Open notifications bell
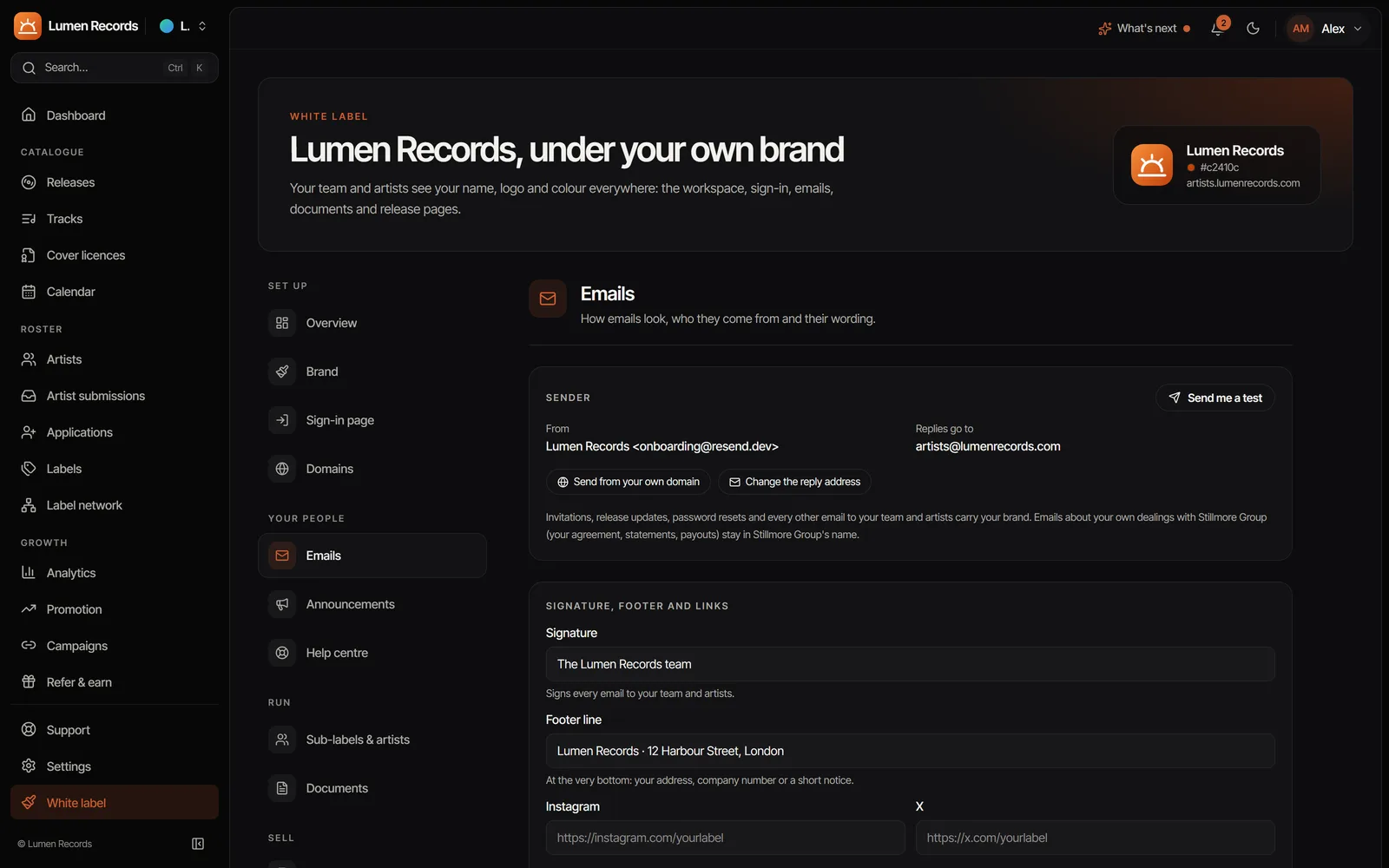Screen dimensions: 1389x868 pos(1218,28)
